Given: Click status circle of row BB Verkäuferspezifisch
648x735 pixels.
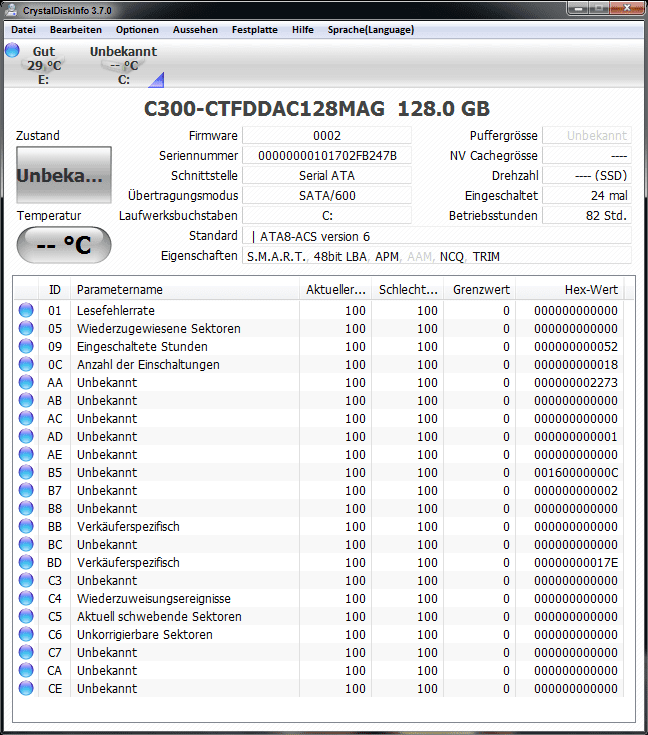Looking at the screenshot, I should (x=26, y=526).
